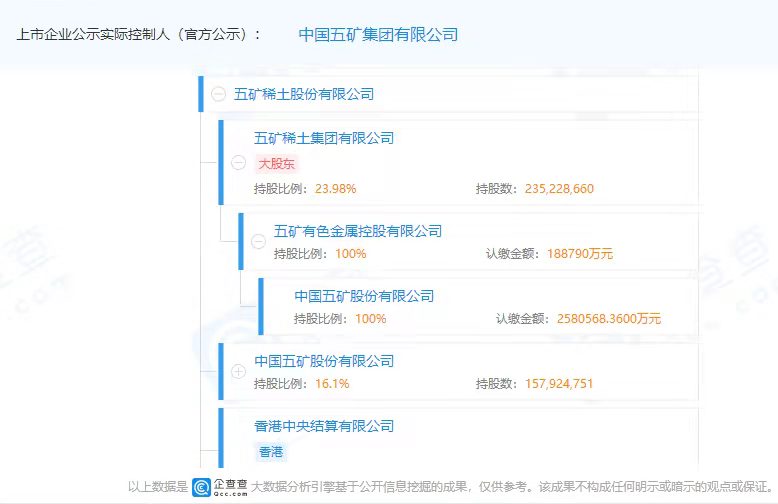Open 中国五矿股份有限公司 link holding 16.1%

[324, 361]
